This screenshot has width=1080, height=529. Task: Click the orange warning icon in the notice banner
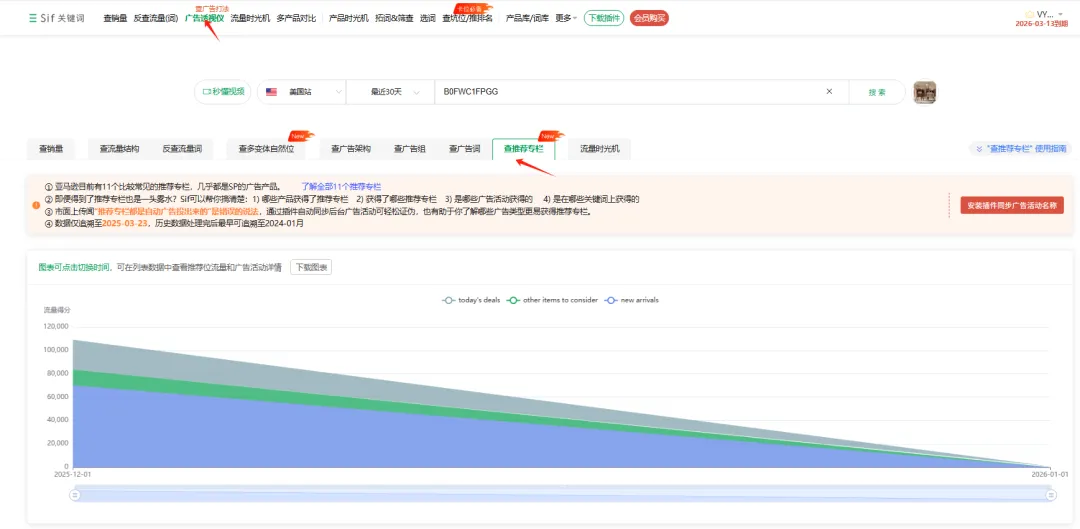[x=37, y=205]
